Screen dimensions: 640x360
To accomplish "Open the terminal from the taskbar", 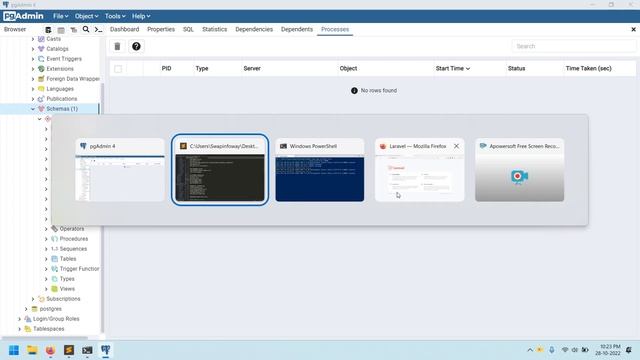I will 87,350.
